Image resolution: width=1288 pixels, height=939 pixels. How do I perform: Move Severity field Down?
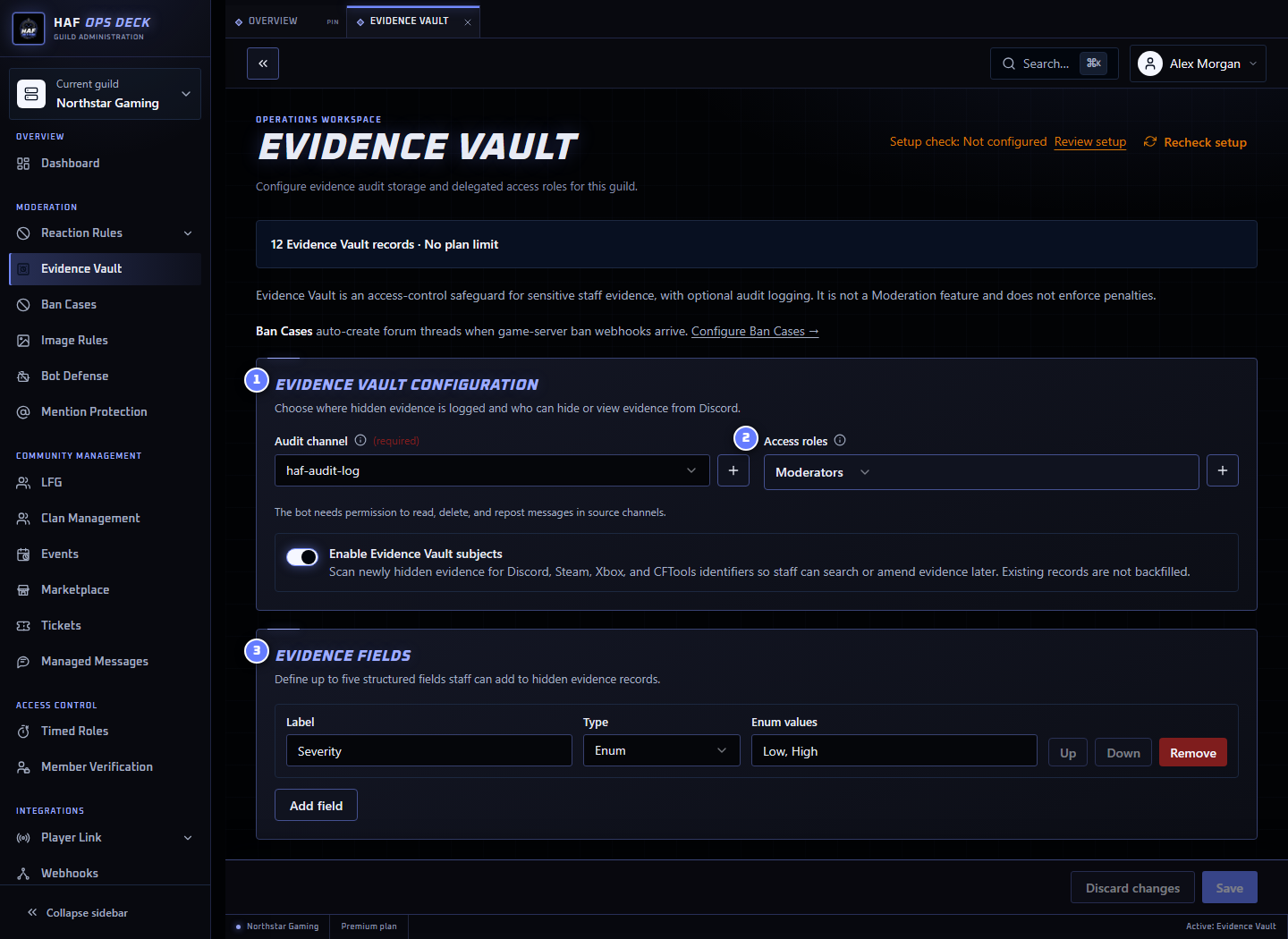tap(1123, 752)
